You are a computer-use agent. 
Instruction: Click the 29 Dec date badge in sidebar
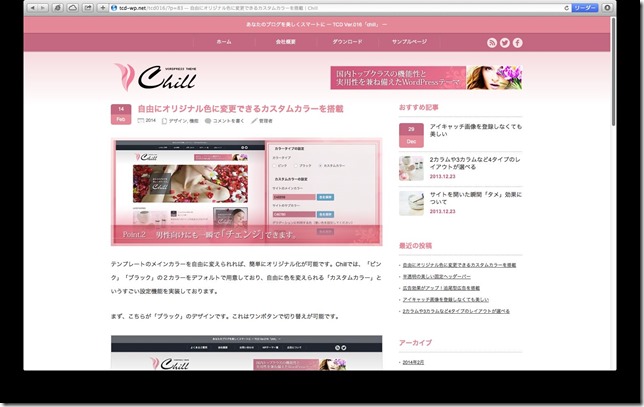point(411,135)
